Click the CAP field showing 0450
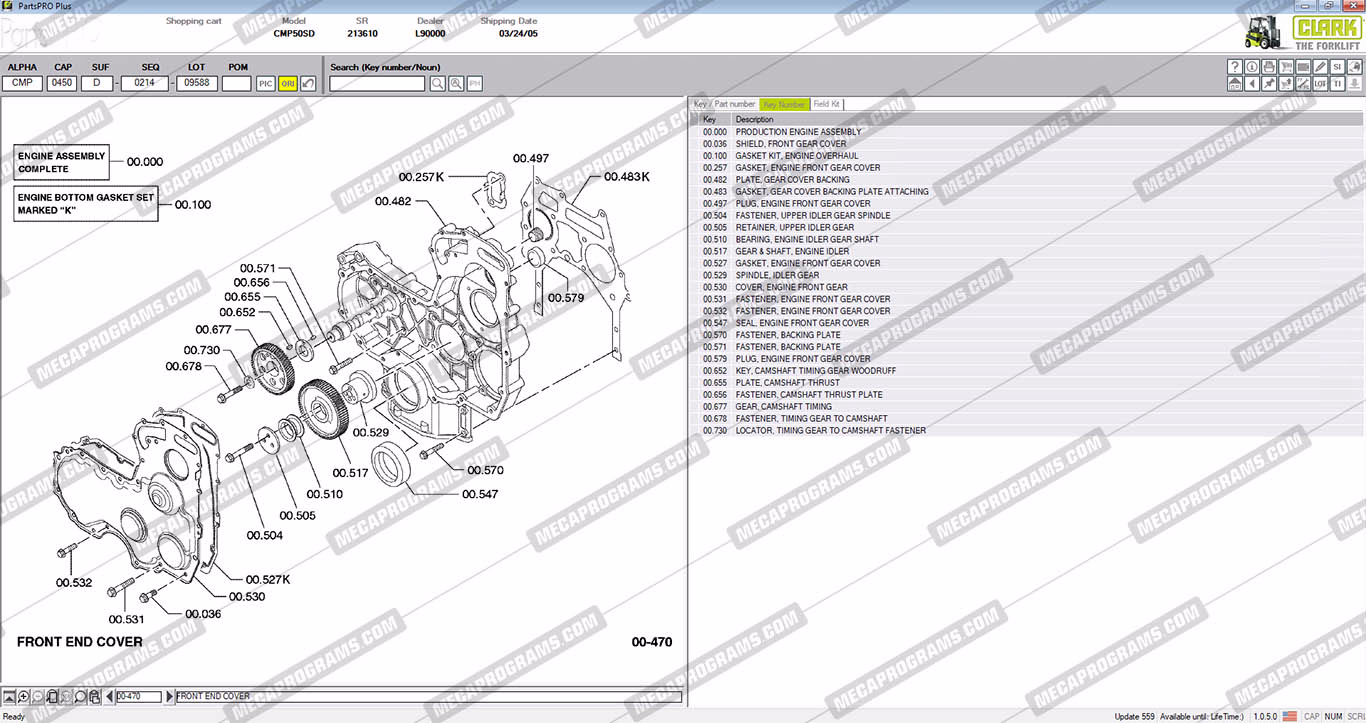The image size is (1366, 723). (62, 83)
